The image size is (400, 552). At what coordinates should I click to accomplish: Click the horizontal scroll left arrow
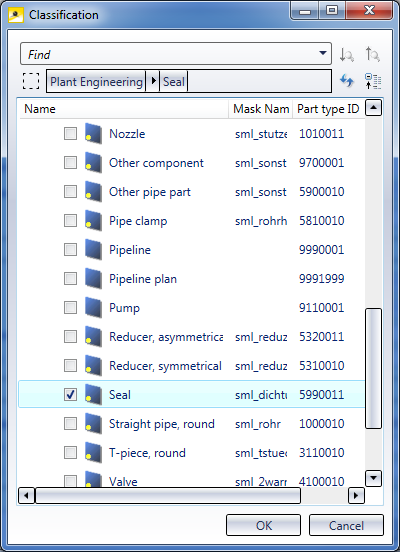(x=26, y=495)
